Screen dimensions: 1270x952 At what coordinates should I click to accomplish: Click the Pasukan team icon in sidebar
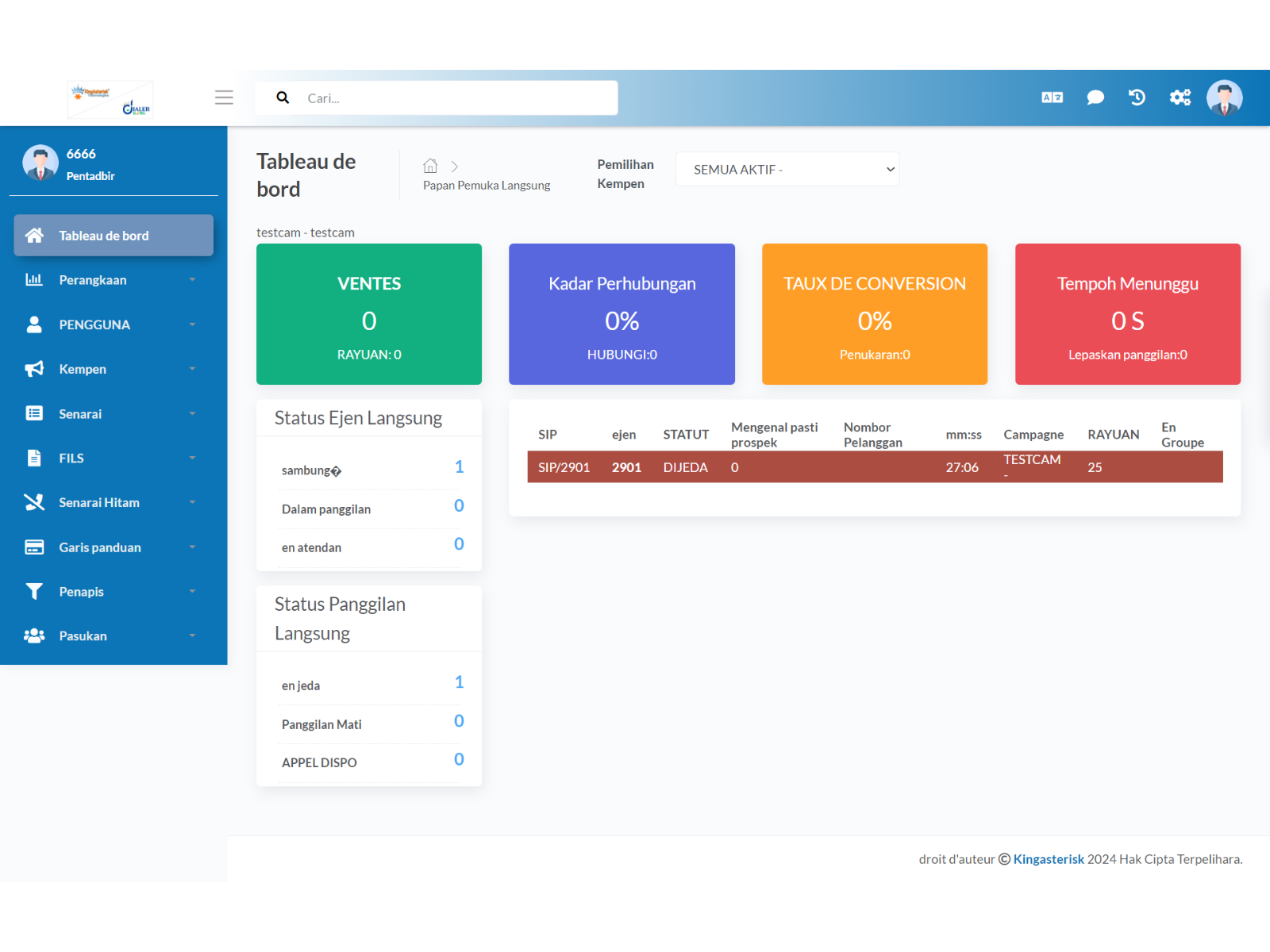(33, 635)
